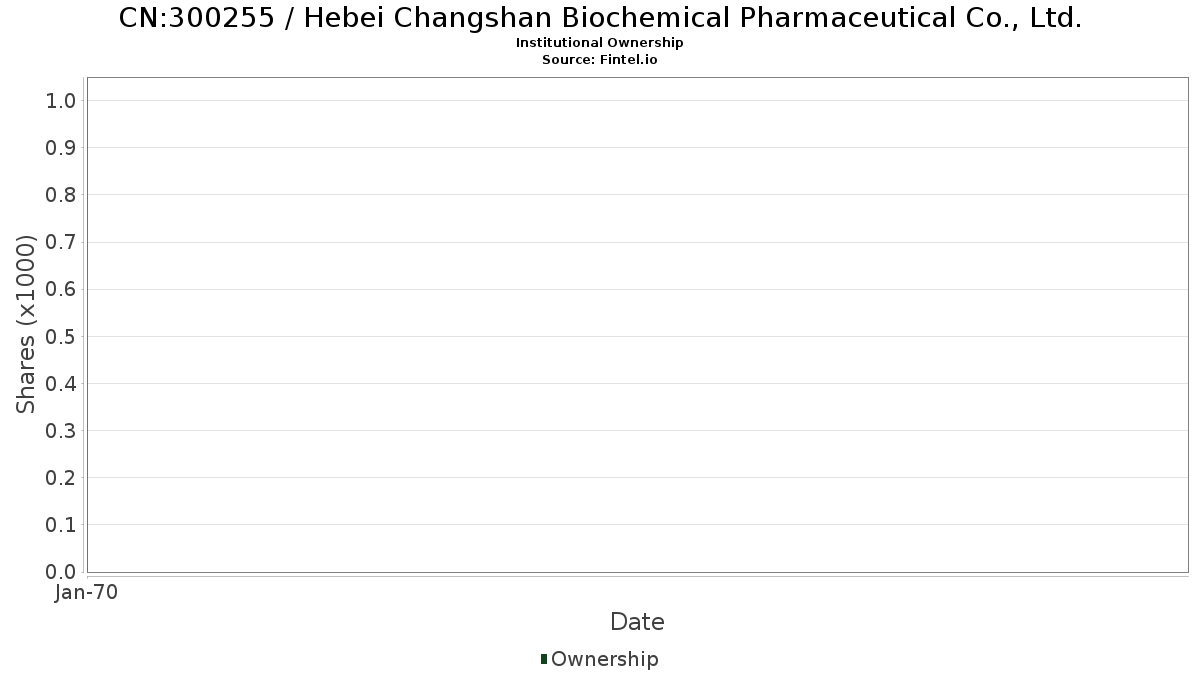Click the center of the empty plot area
The height and width of the screenshot is (675, 1200).
[x=637, y=325]
